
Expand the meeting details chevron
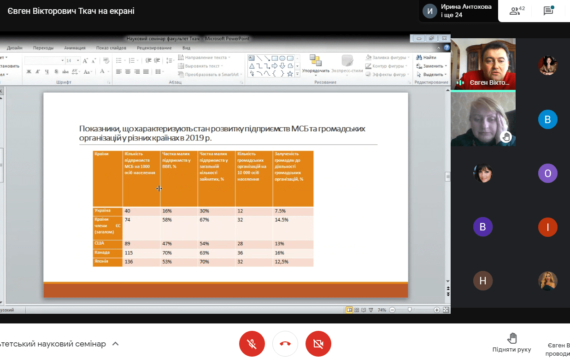[x=115, y=344]
